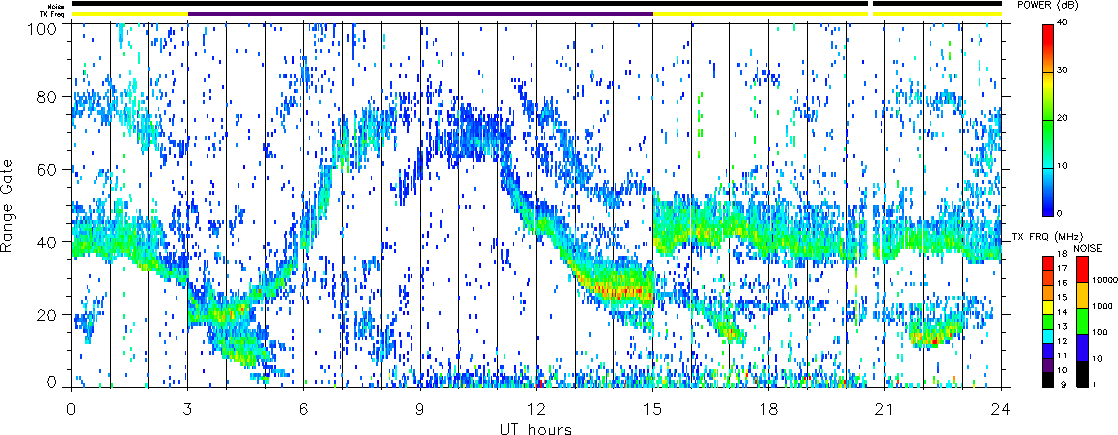Click the 14 tick on TX FRQ colorbar
Image resolution: width=1118 pixels, height=435 pixels.
(x=1064, y=311)
